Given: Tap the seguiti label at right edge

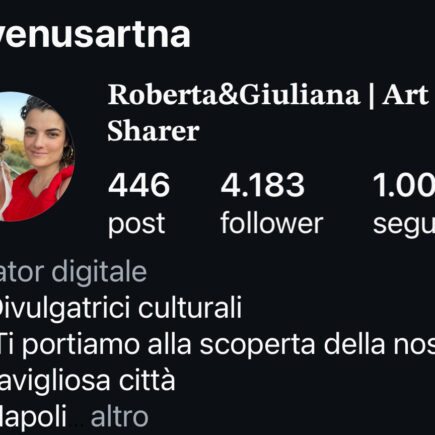Looking at the screenshot, I should [x=404, y=224].
